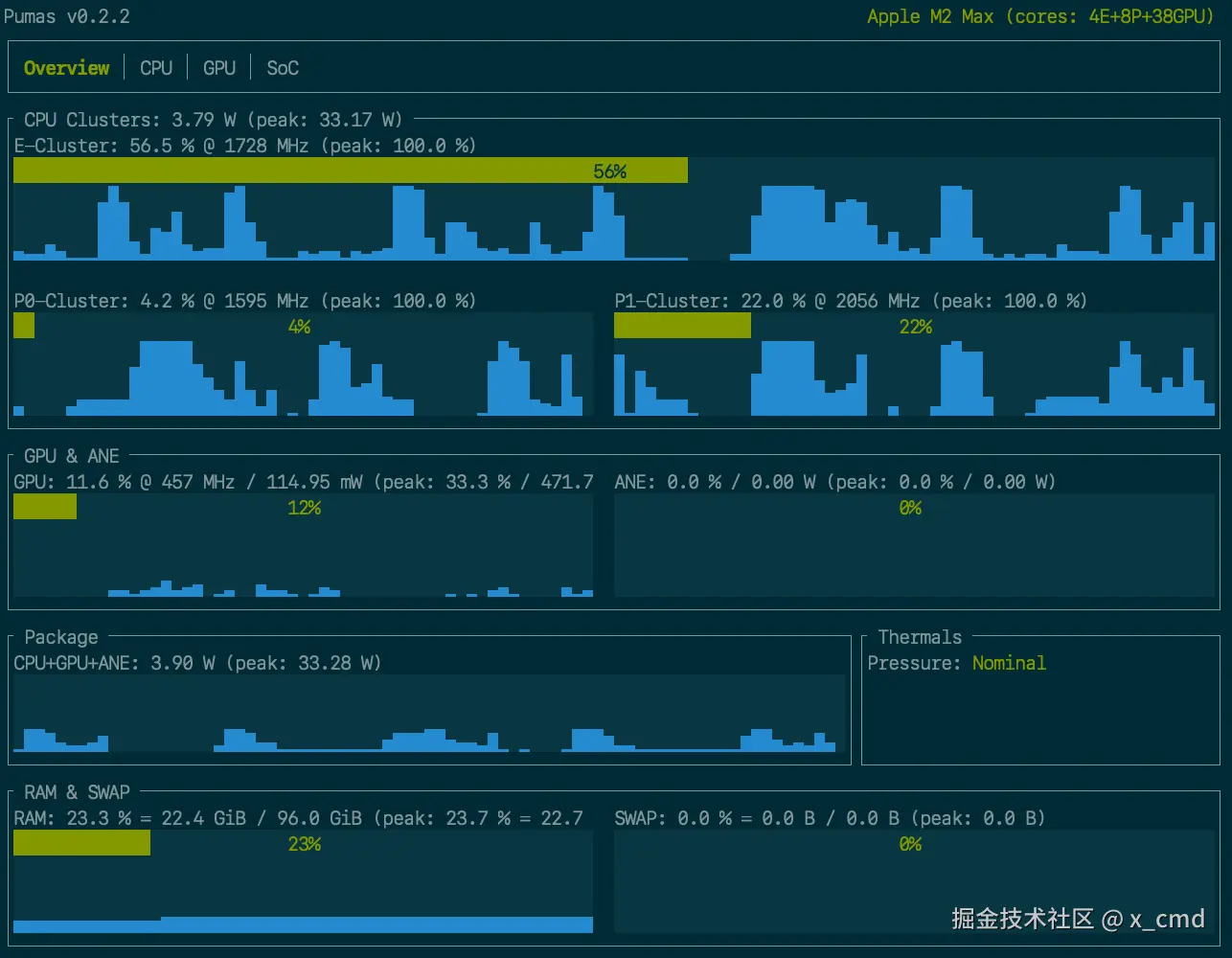Click the GPU 12% usage bar
1232x958 pixels.
(x=303, y=507)
